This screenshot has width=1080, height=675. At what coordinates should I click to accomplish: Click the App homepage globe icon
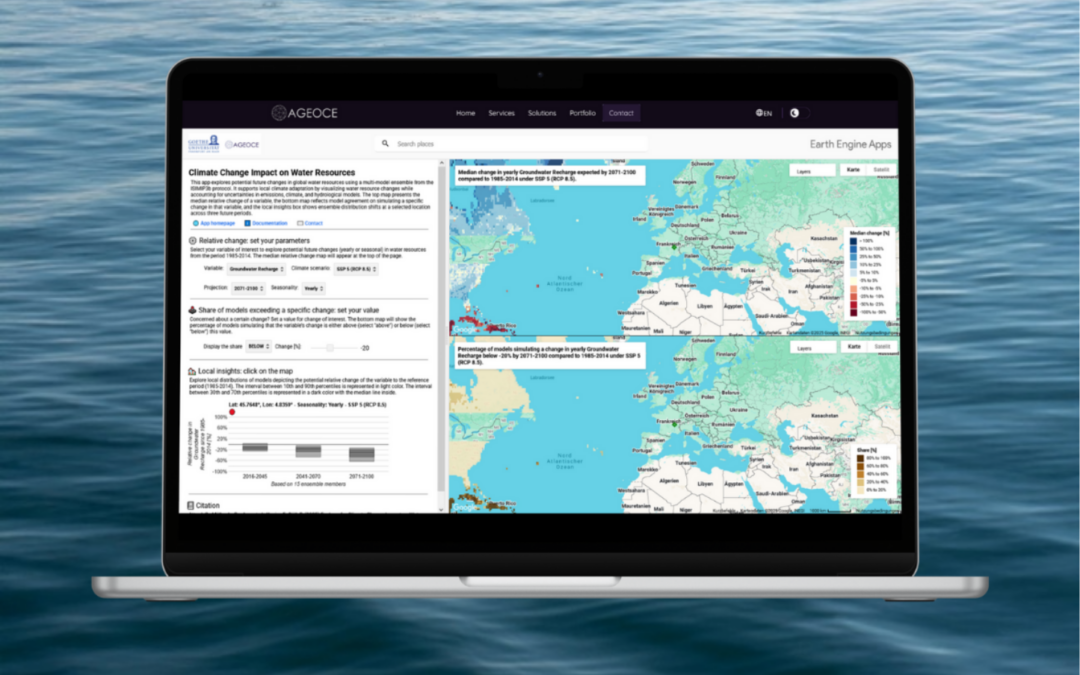(196, 223)
